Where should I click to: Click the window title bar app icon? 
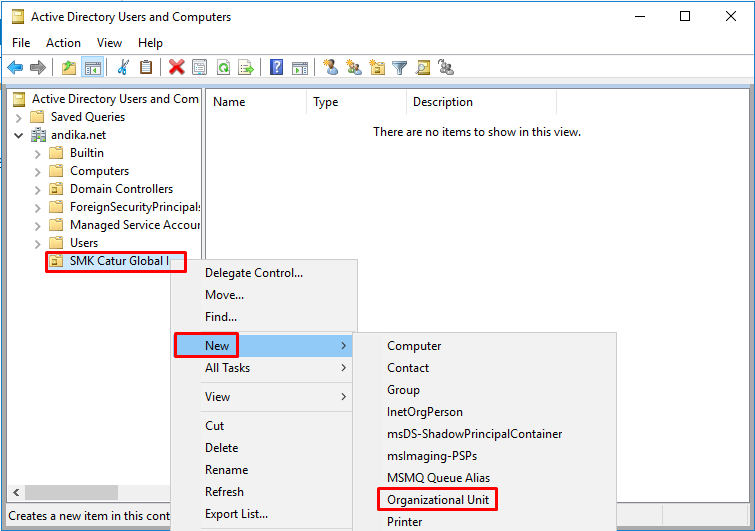pyautogui.click(x=18, y=17)
